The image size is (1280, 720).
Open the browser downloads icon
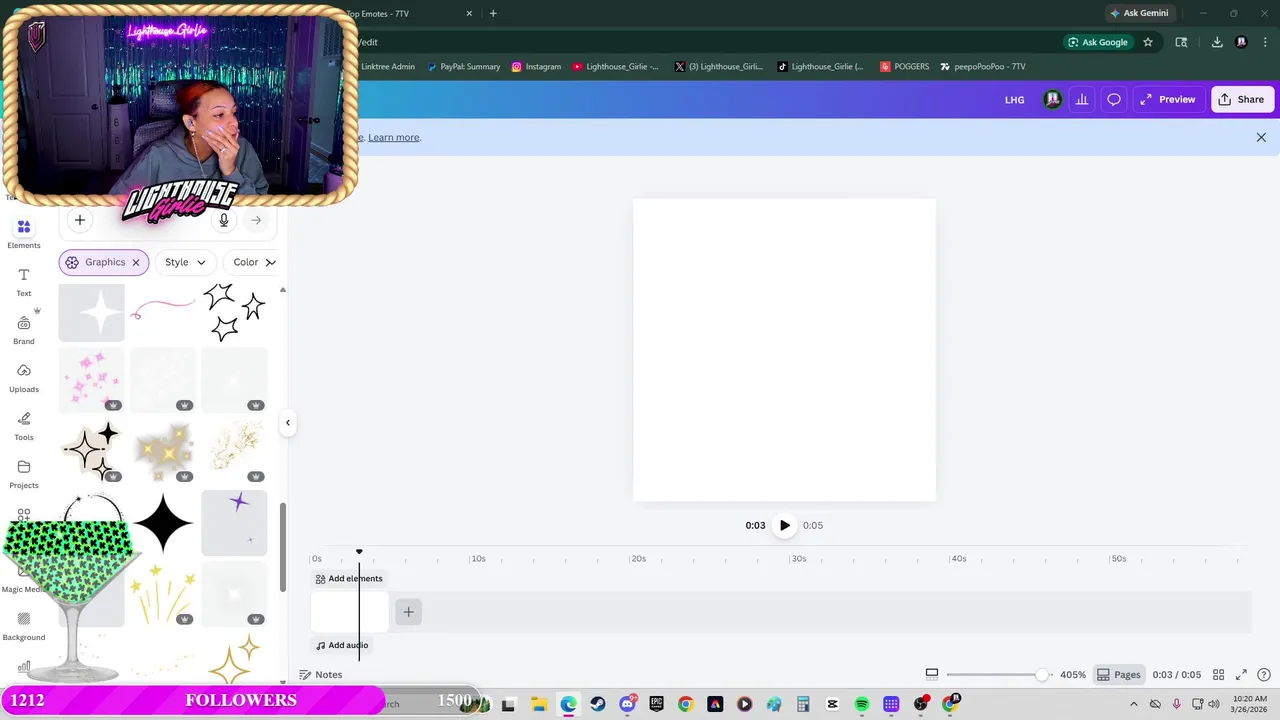(1217, 42)
